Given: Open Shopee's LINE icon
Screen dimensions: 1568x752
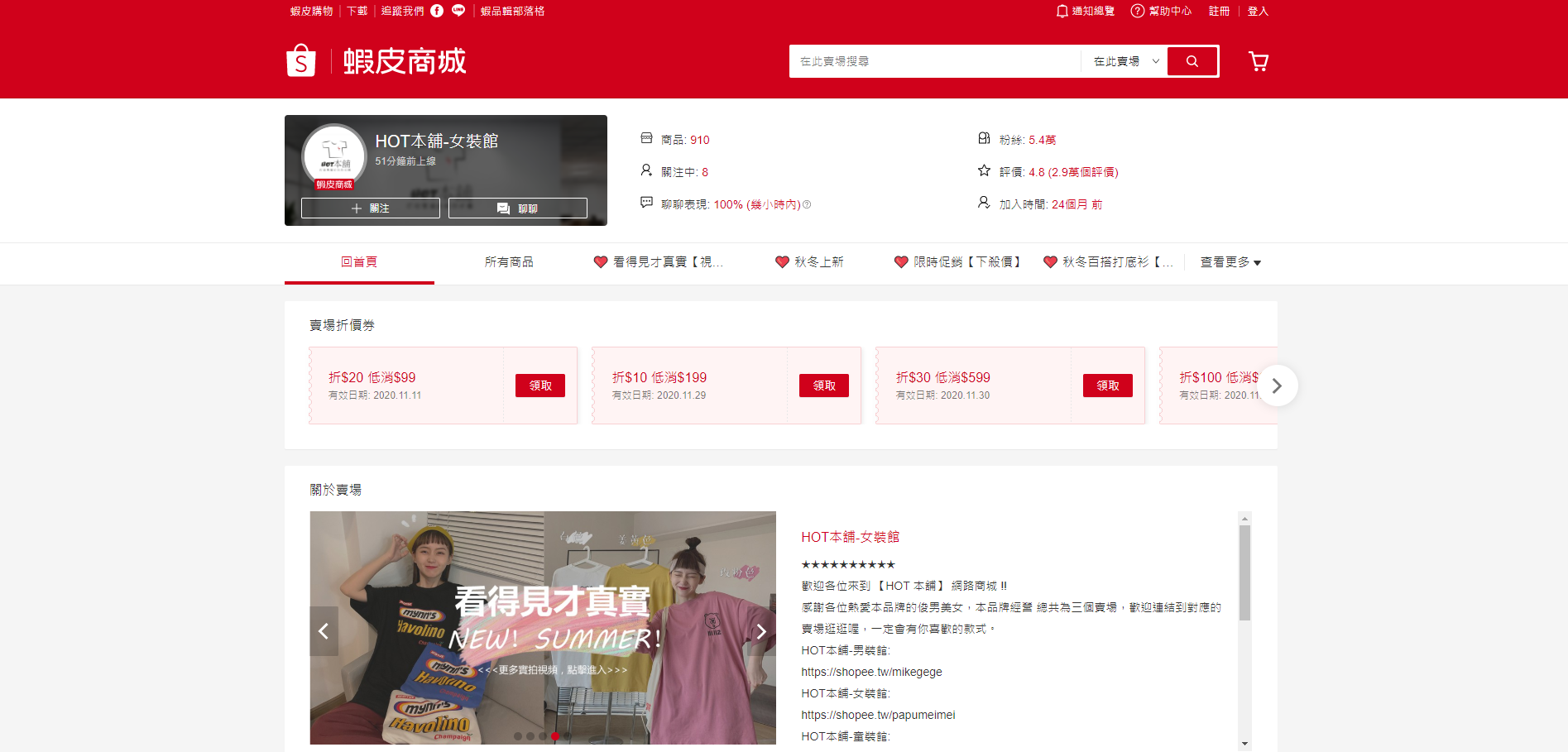Looking at the screenshot, I should coord(458,11).
